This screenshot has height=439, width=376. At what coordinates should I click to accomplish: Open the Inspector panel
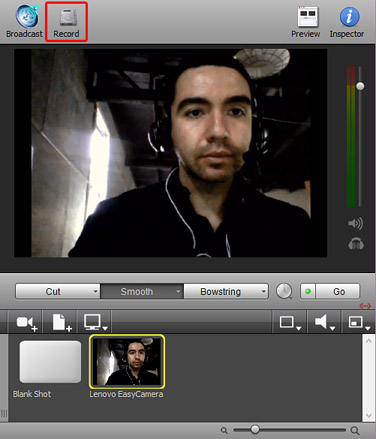click(349, 17)
